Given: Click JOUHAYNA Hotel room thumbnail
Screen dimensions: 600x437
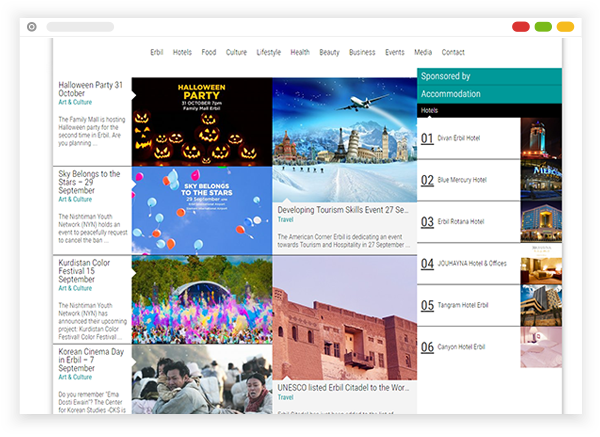Looking at the screenshot, I should 541,264.
